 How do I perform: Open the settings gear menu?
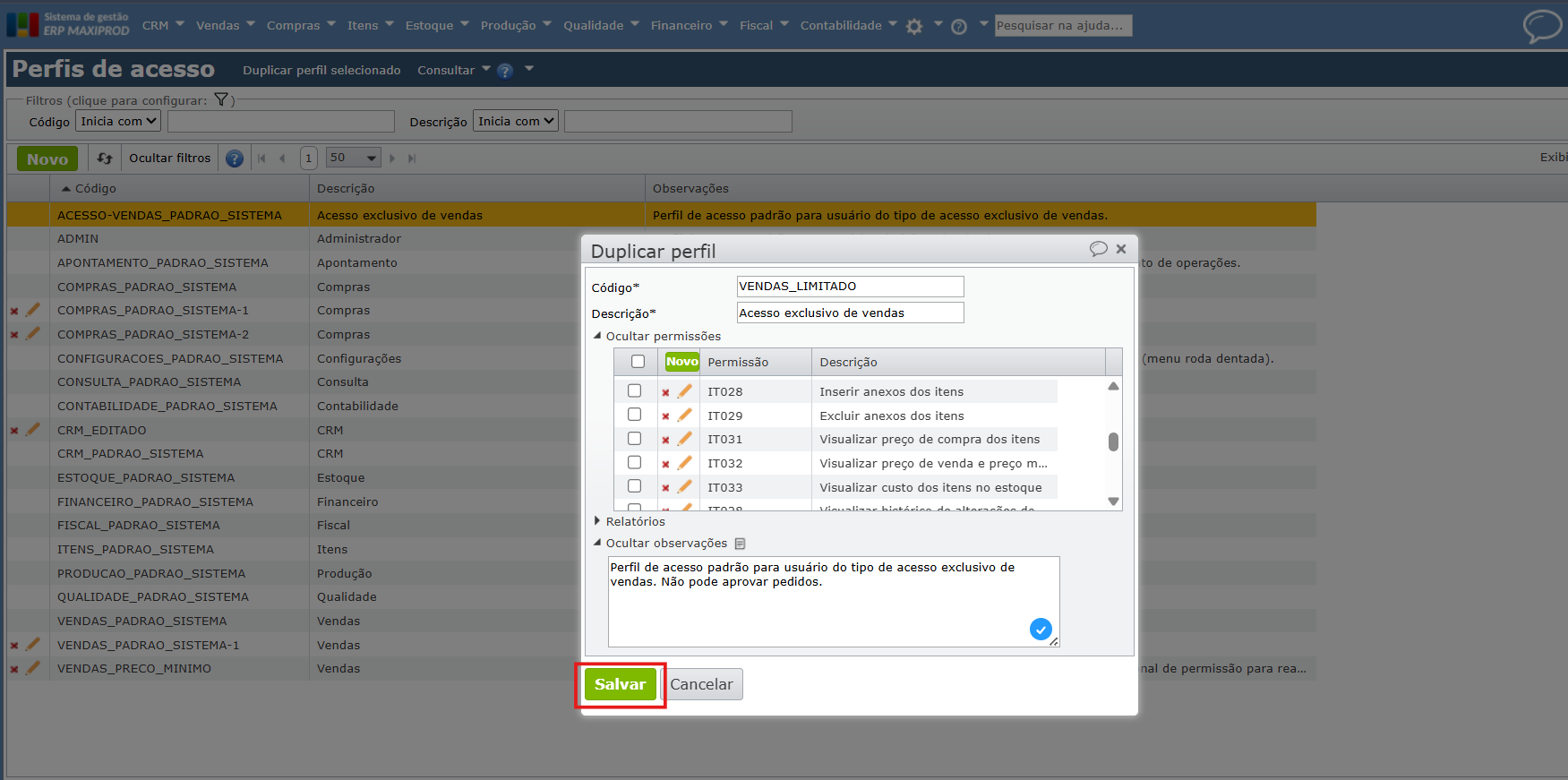[914, 26]
